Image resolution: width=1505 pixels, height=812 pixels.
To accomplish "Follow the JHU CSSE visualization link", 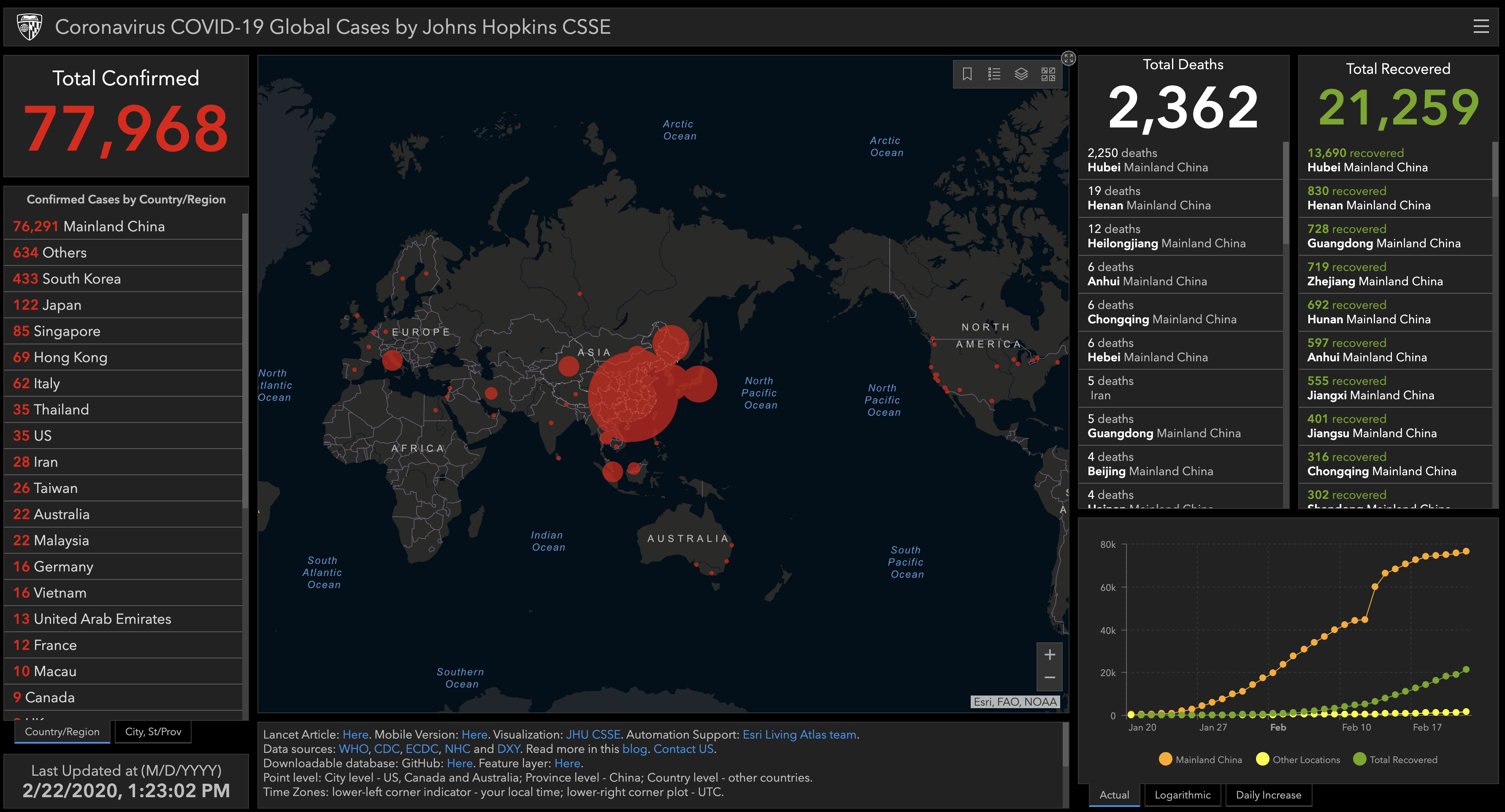I will [593, 734].
